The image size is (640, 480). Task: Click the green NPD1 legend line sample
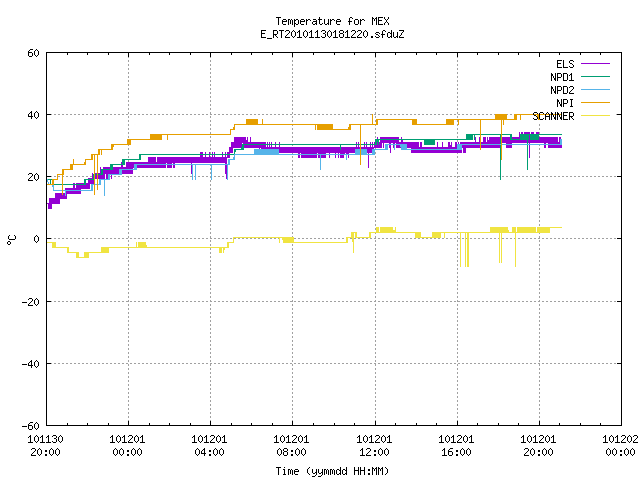(595, 77)
